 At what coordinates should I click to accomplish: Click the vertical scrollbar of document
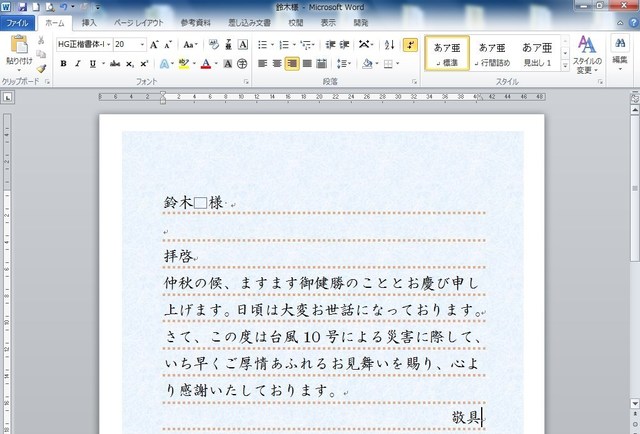pyautogui.click(x=634, y=250)
